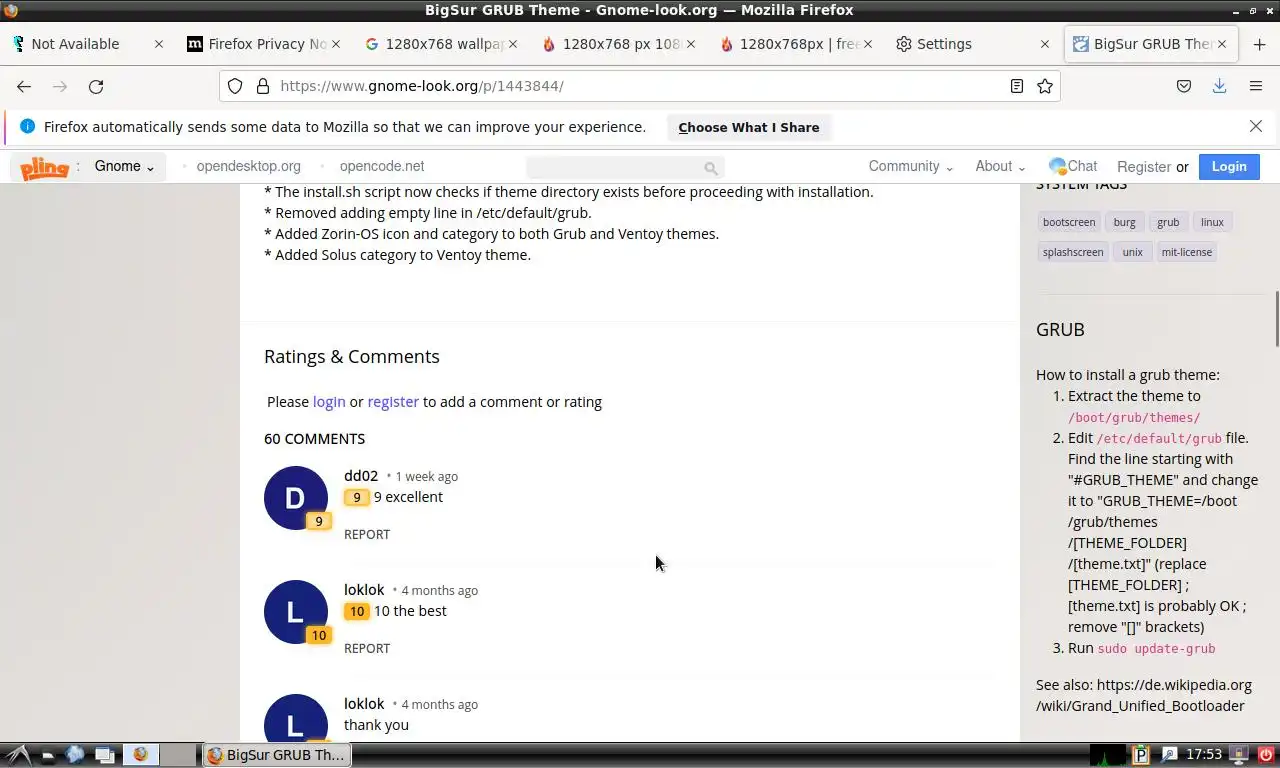This screenshot has height=768, width=1280.
Task: Expand the About dropdown menu
Action: point(1000,166)
